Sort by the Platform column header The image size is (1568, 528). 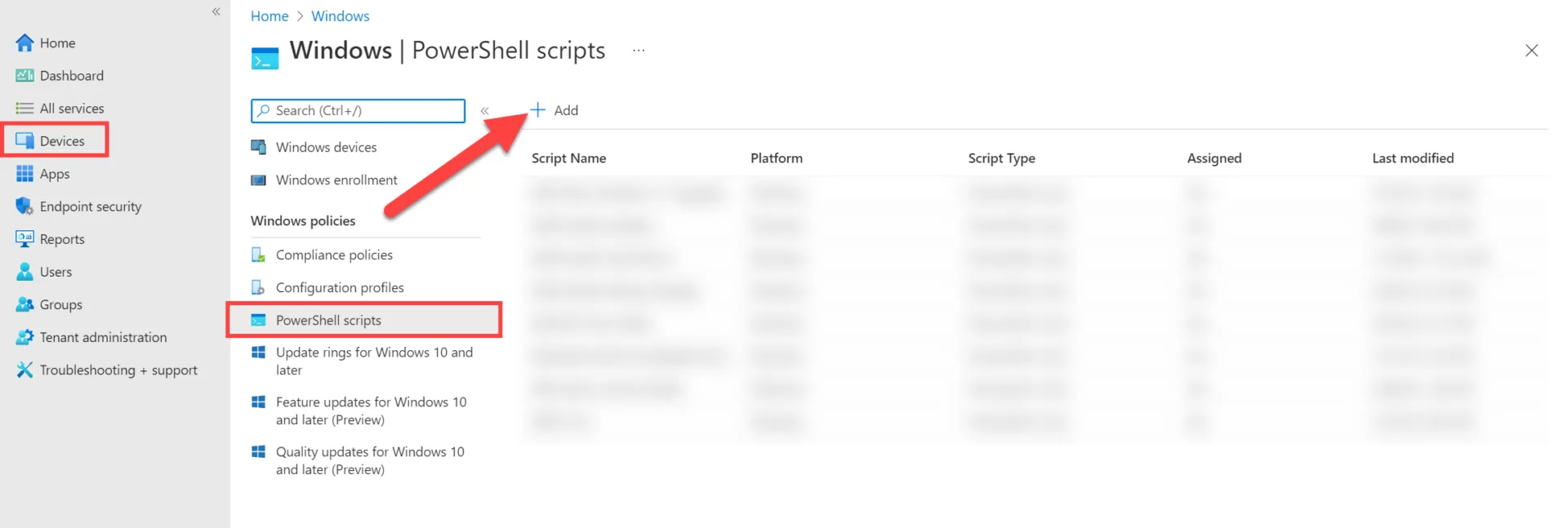[x=777, y=158]
